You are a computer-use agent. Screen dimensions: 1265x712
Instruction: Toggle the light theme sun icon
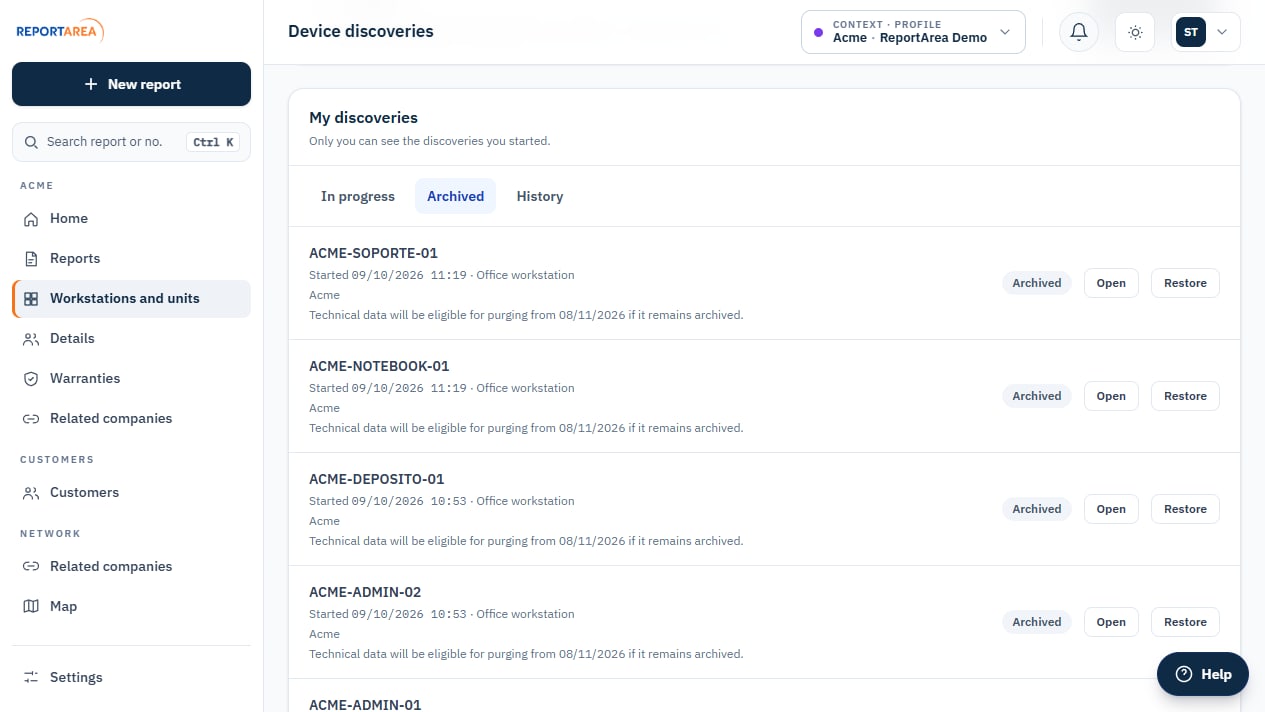pyautogui.click(x=1135, y=32)
